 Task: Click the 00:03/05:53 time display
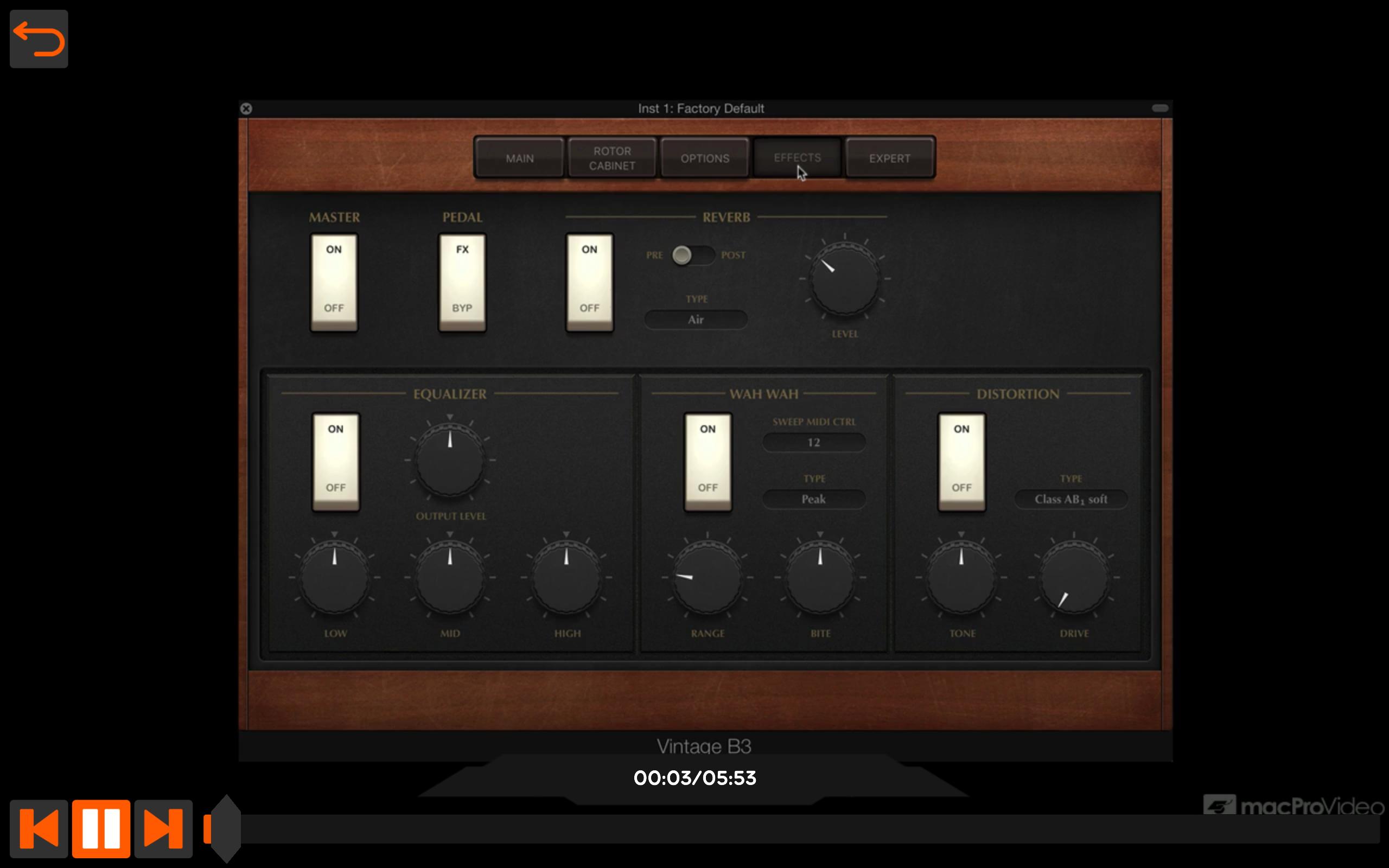click(694, 778)
